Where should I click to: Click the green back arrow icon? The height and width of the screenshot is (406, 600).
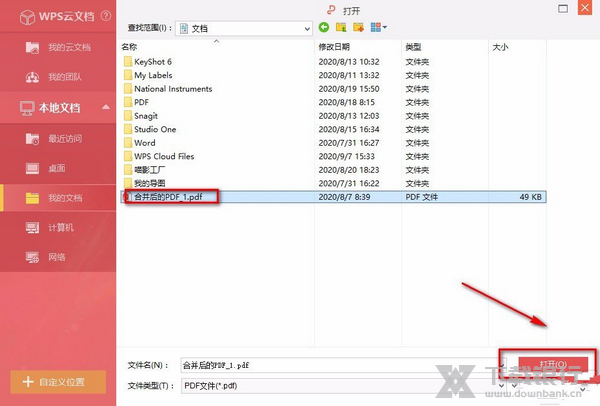(x=324, y=27)
